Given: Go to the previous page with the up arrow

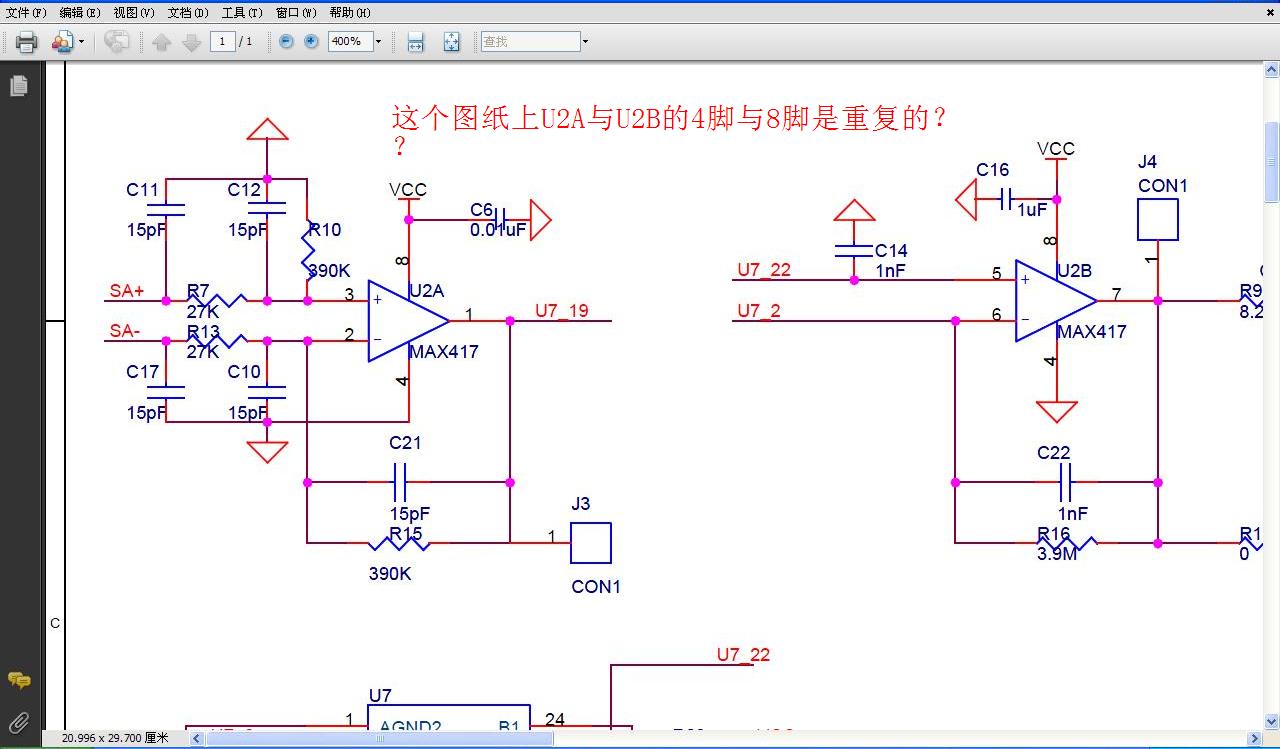Looking at the screenshot, I should 162,42.
